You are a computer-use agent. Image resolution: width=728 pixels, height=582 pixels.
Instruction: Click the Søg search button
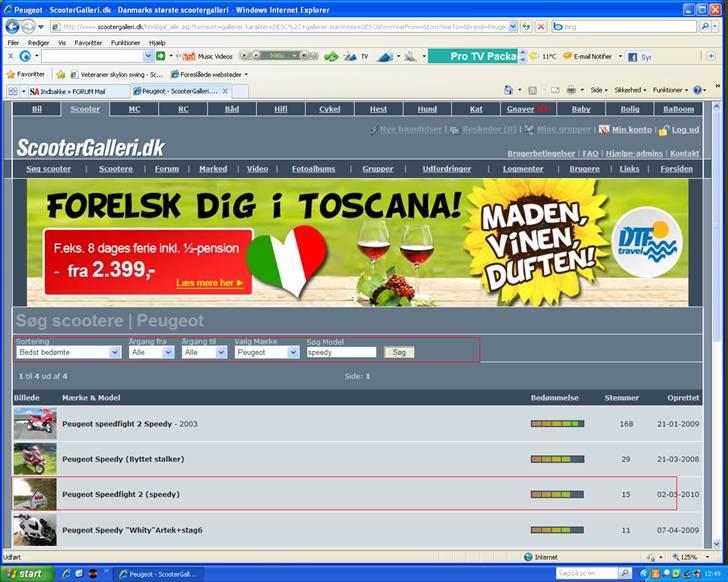point(398,352)
